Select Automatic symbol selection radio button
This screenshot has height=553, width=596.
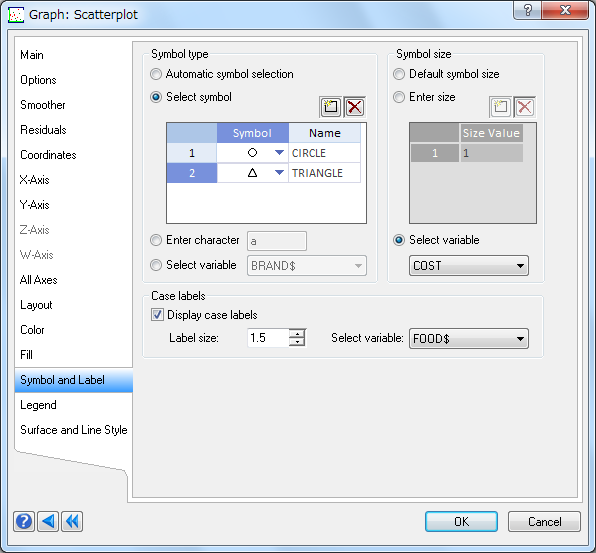point(156,74)
